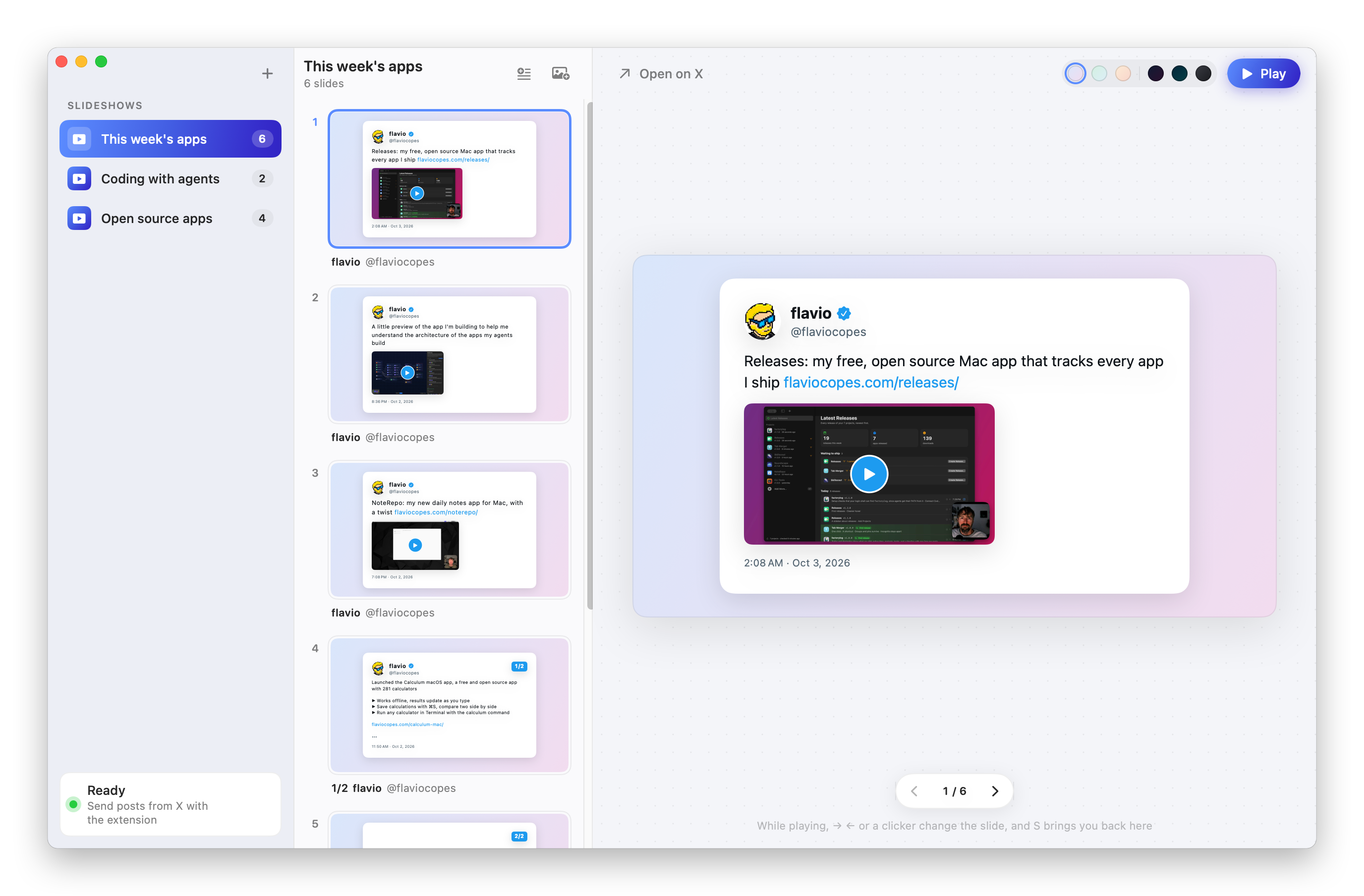Go to previous slide with left chevron
Image resolution: width=1364 pixels, height=896 pixels.
click(914, 790)
